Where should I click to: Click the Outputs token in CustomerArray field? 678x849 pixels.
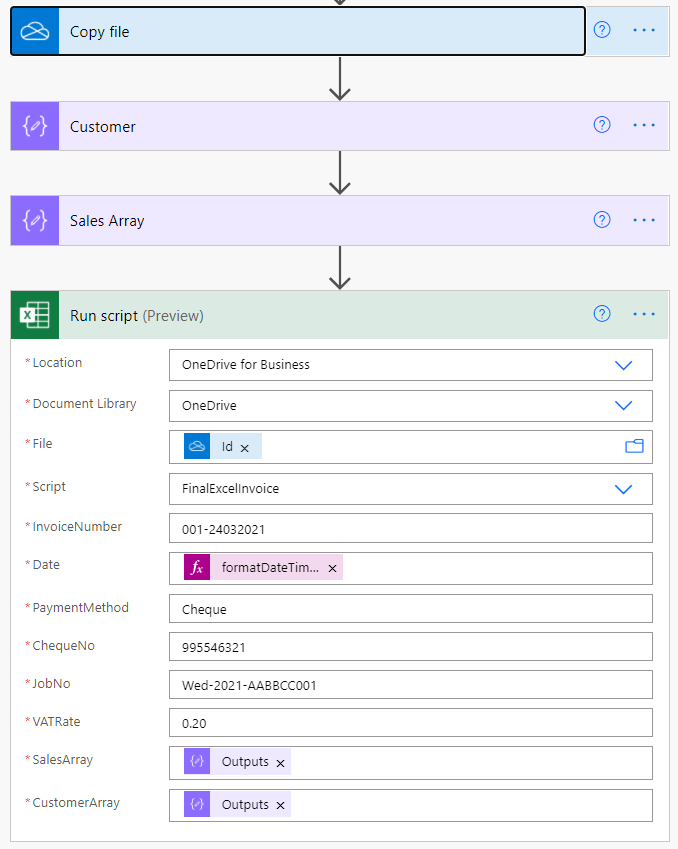244,805
